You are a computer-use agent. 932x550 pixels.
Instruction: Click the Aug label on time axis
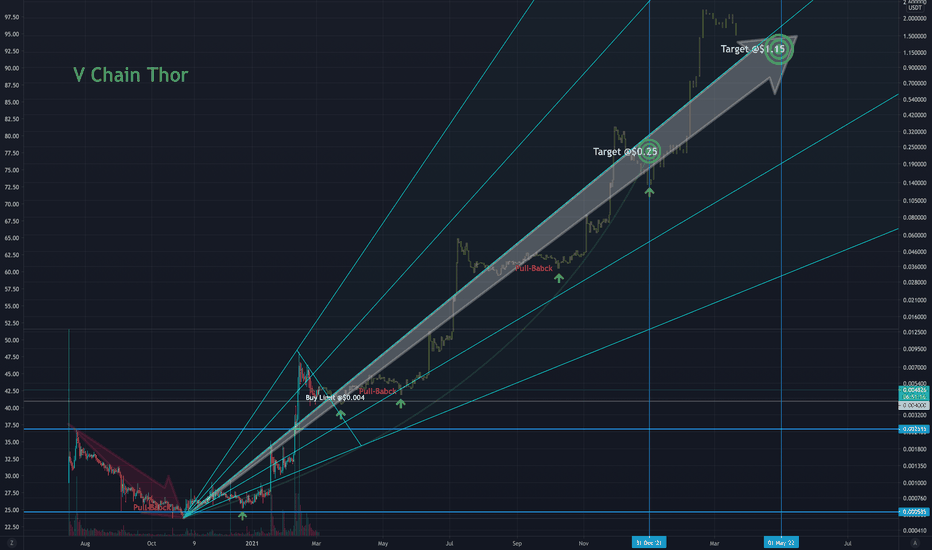85,543
